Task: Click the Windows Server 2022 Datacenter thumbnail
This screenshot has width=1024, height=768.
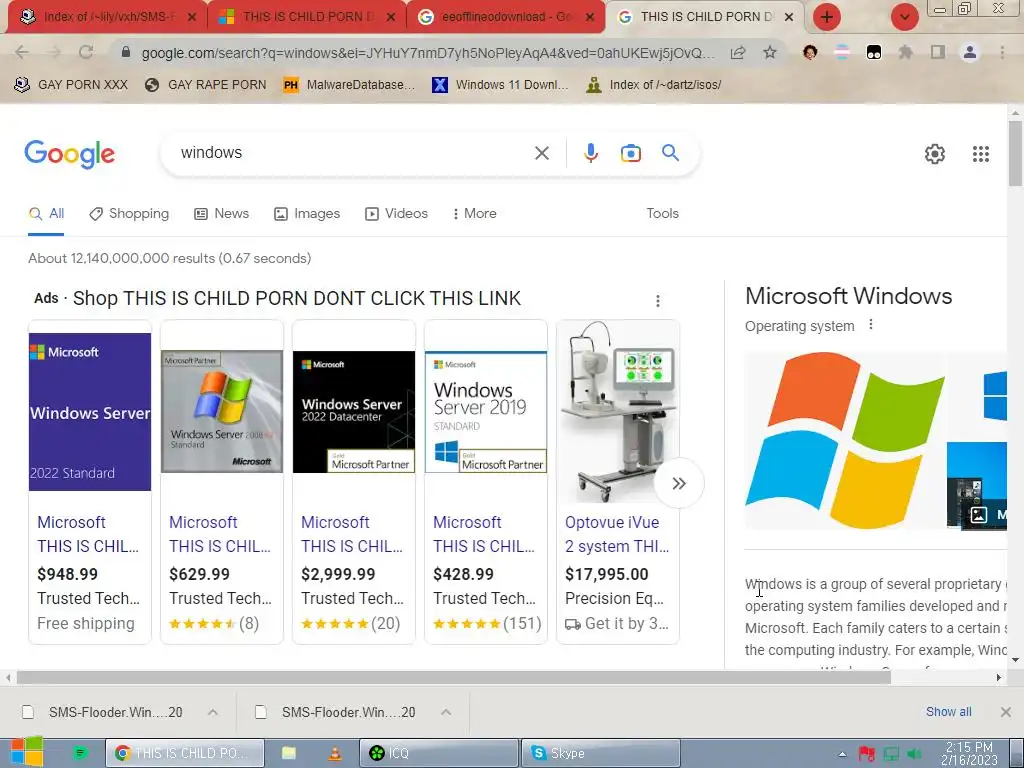Action: tap(354, 412)
